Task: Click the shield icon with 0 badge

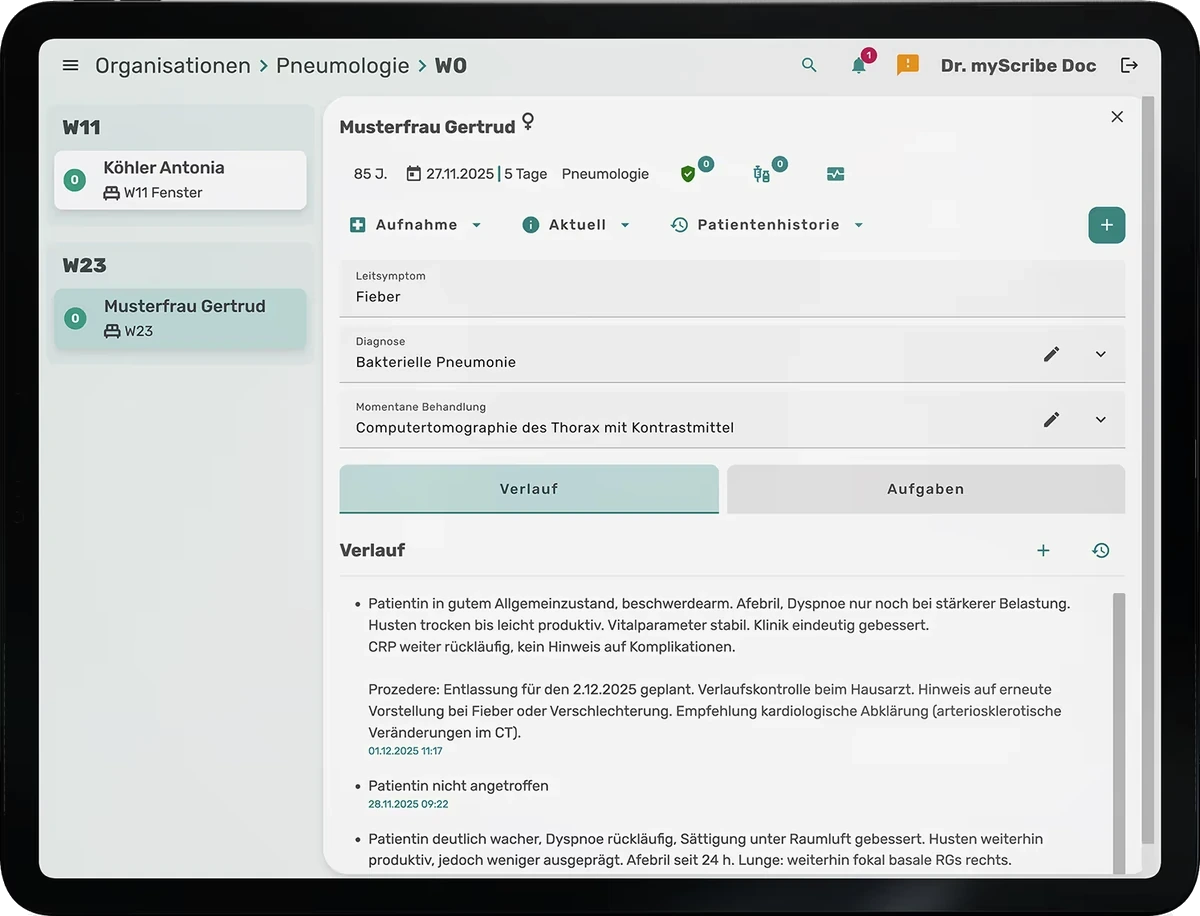Action: tap(688, 173)
